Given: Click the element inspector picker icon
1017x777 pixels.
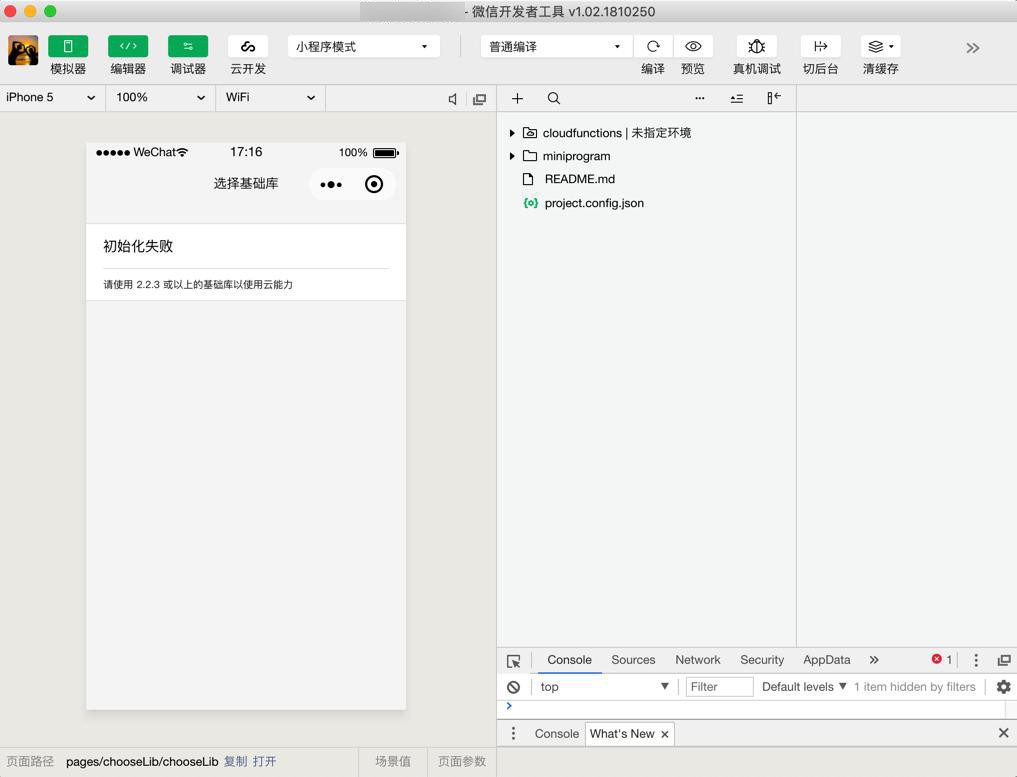Looking at the screenshot, I should tap(513, 661).
